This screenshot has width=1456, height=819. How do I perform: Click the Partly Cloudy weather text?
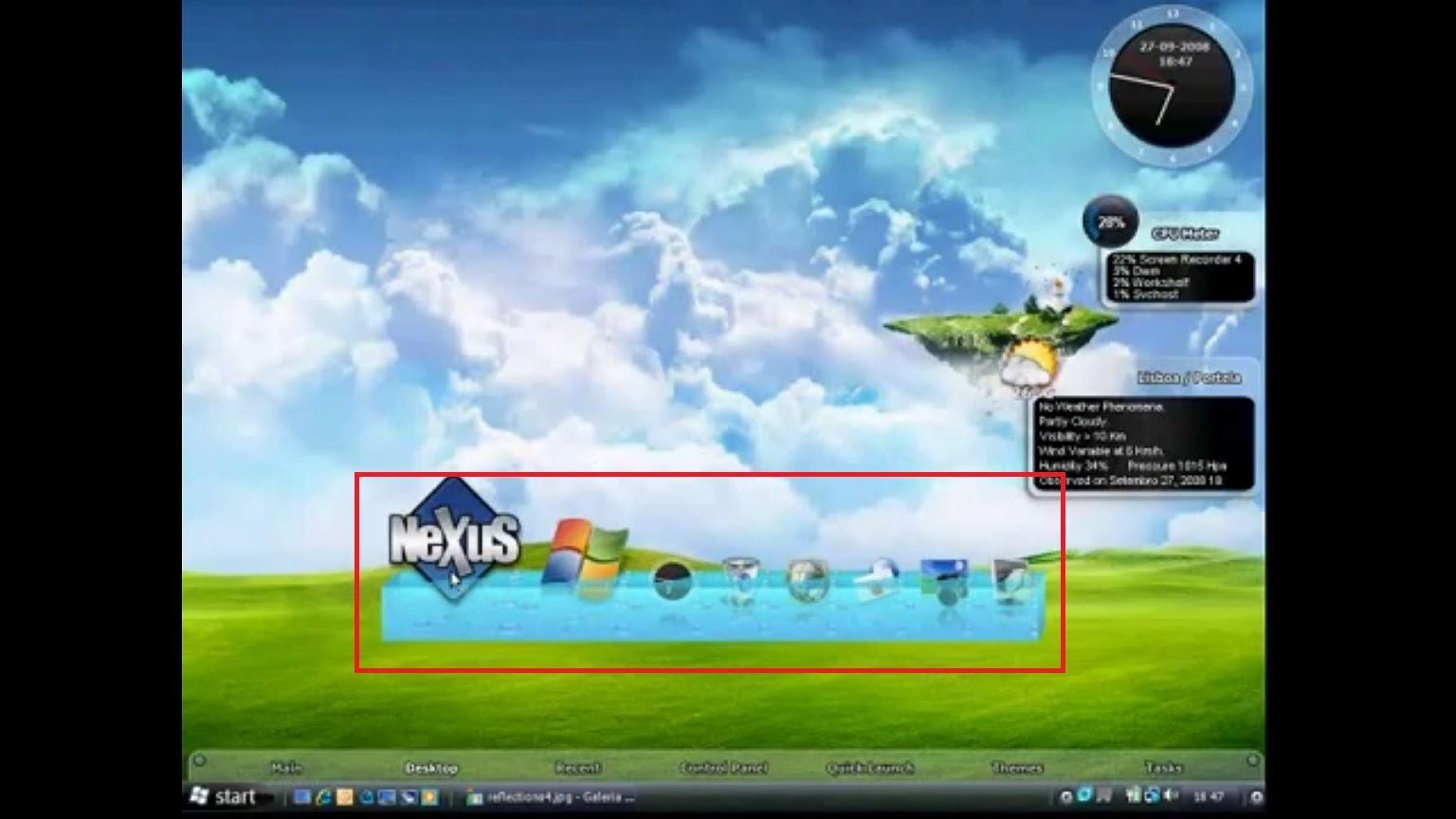[x=1072, y=421]
